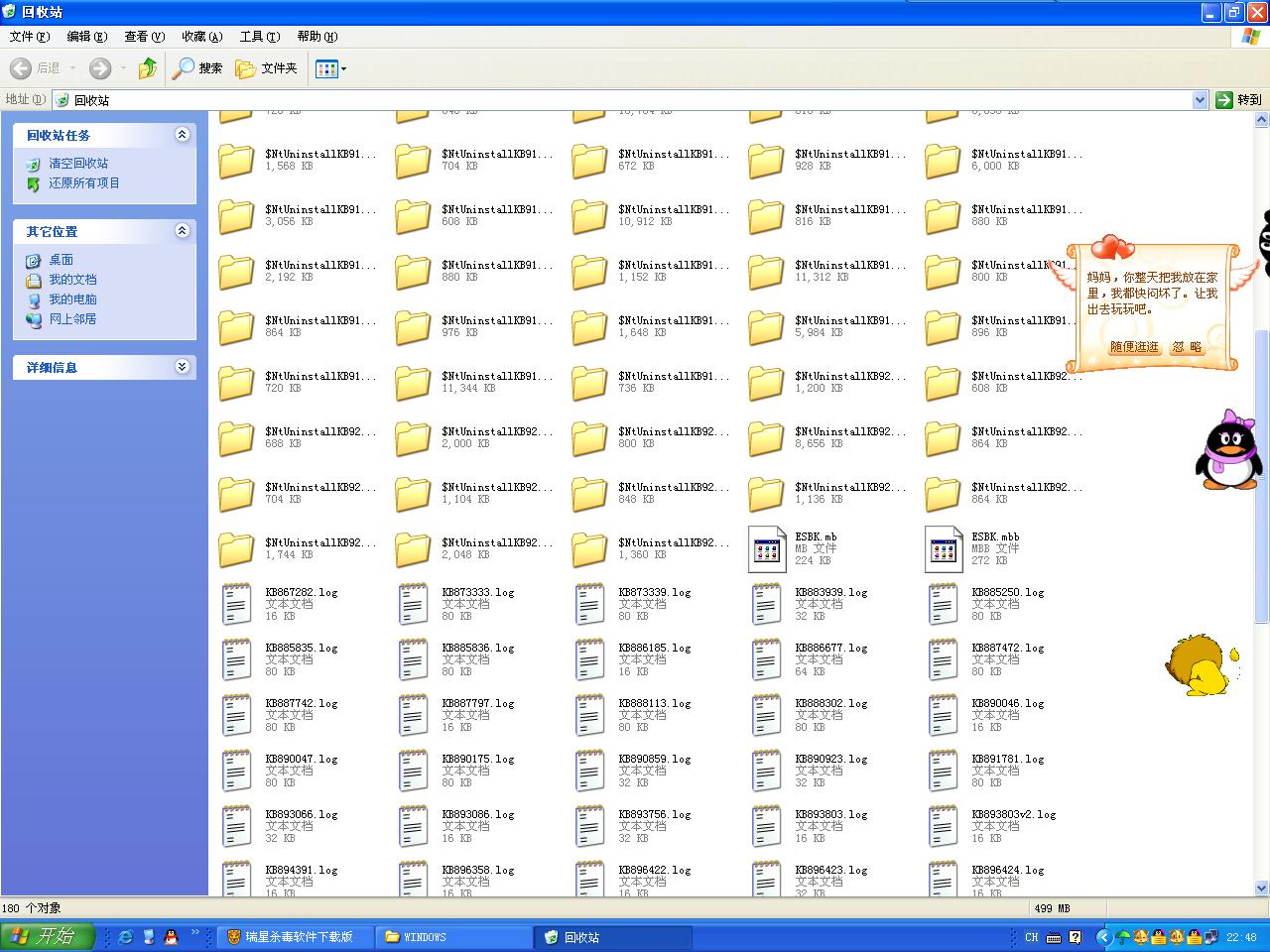Click the file list scrollbar up arrow
This screenshot has height=952, width=1270.
point(1262,121)
